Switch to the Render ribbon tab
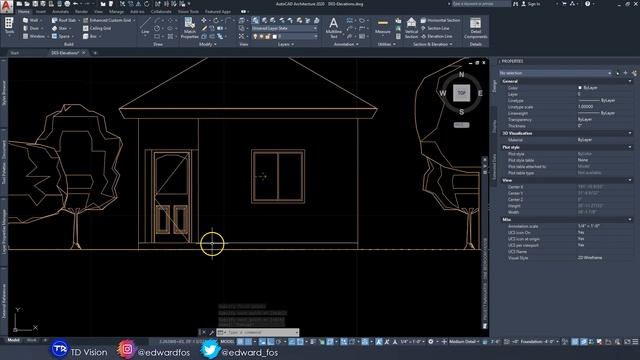 tap(81, 12)
